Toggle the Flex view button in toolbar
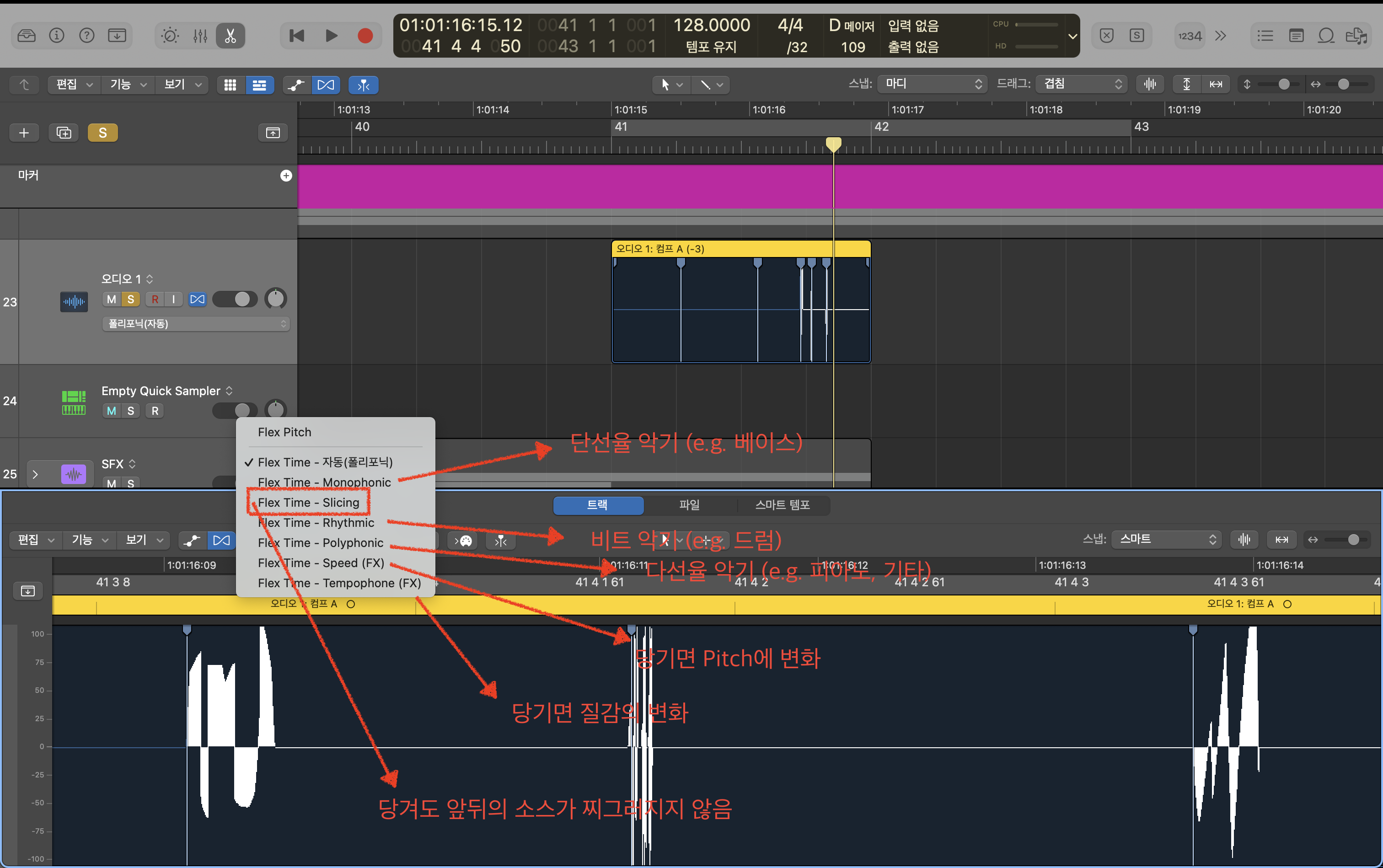1383x868 pixels. point(326,85)
